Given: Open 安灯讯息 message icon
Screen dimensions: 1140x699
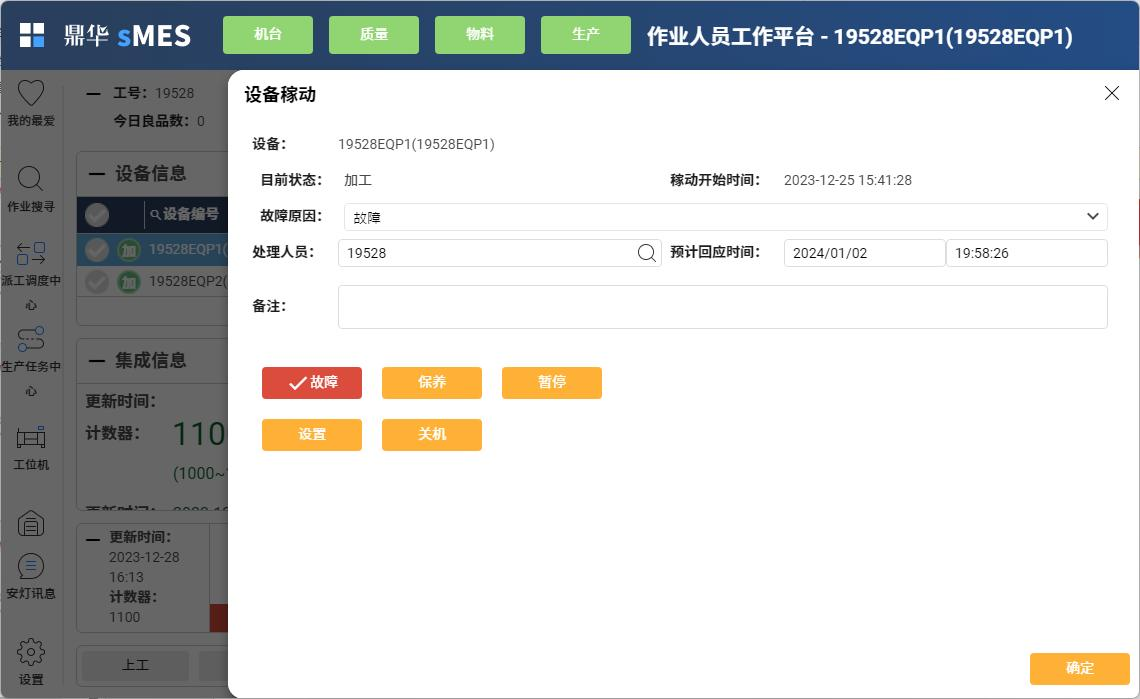Looking at the screenshot, I should (x=31, y=567).
